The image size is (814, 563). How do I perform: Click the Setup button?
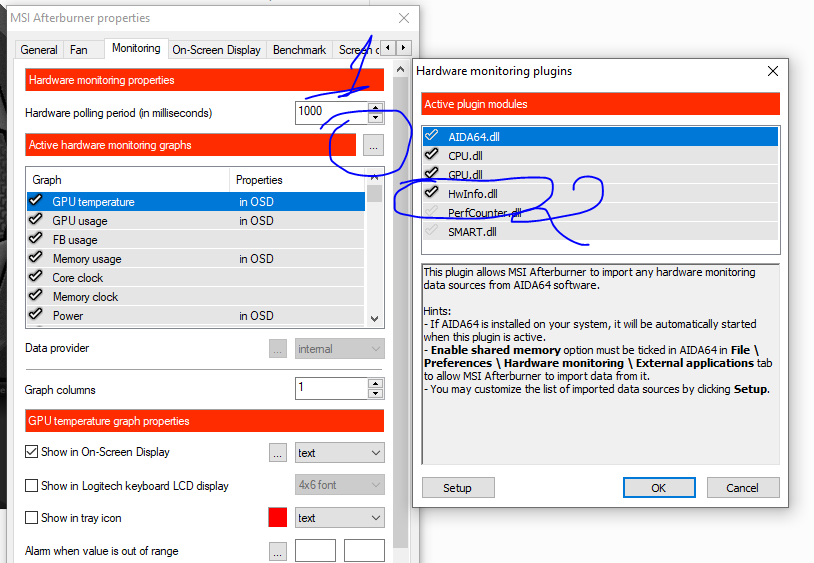pos(458,488)
